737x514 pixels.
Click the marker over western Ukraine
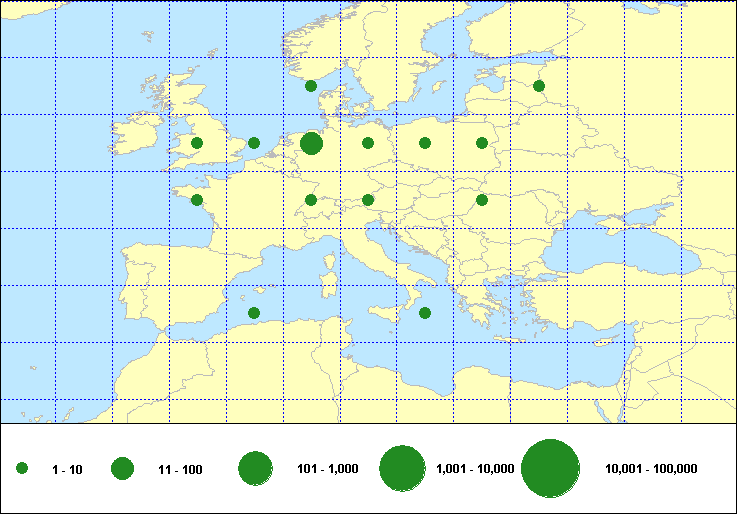482,200
